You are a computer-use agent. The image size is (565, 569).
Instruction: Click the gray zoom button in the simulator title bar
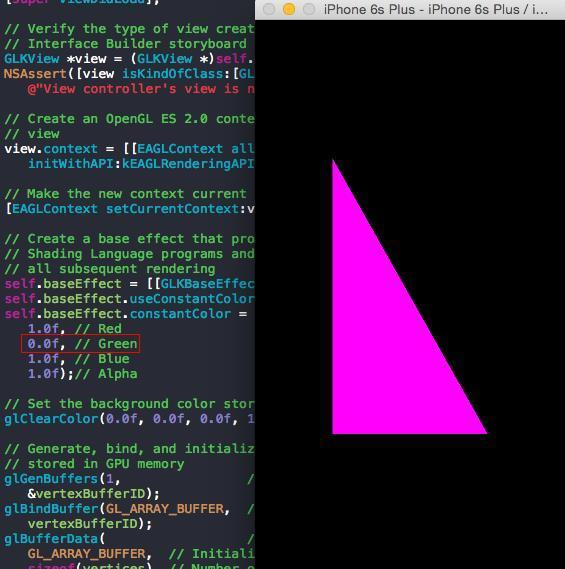pos(309,9)
